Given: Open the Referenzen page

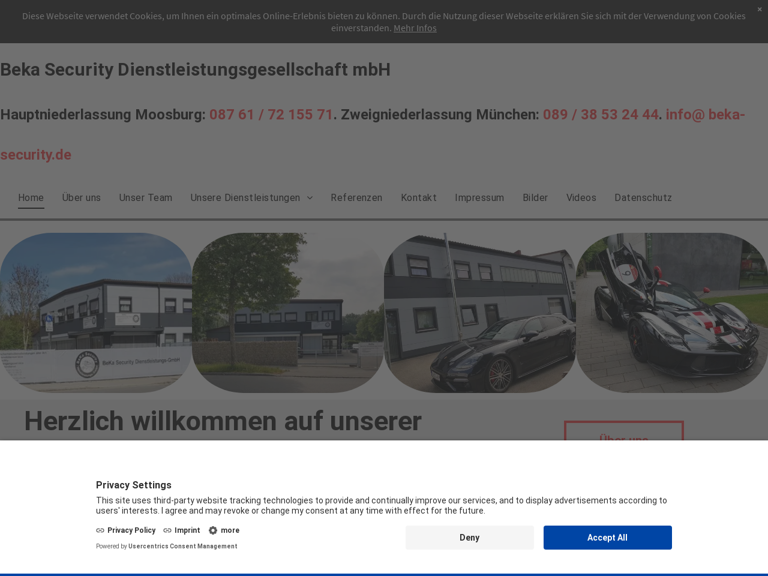Looking at the screenshot, I should tap(356, 198).
